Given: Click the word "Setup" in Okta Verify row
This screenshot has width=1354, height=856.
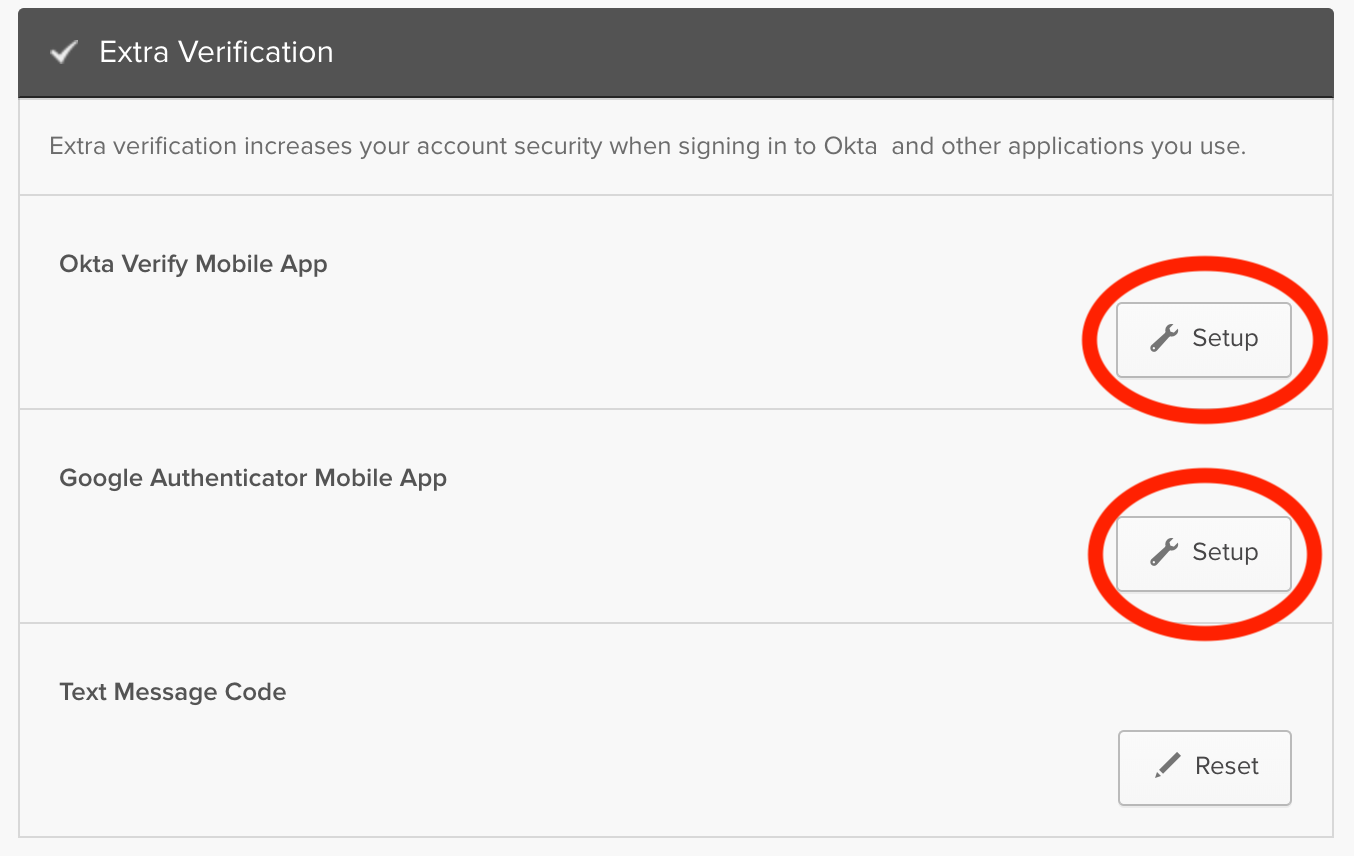Looking at the screenshot, I should coord(1225,339).
